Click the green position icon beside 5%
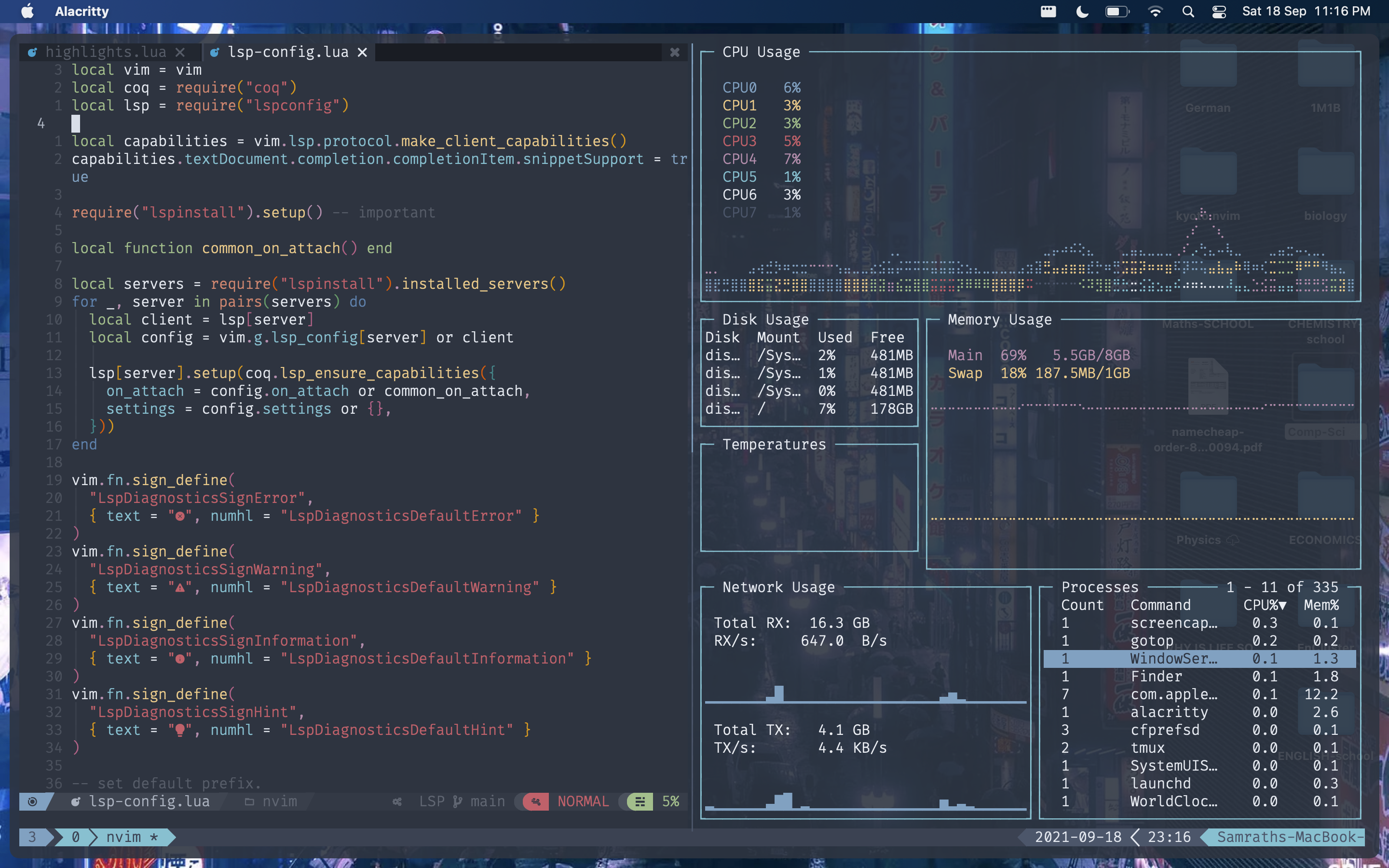This screenshot has width=1389, height=868. [640, 801]
